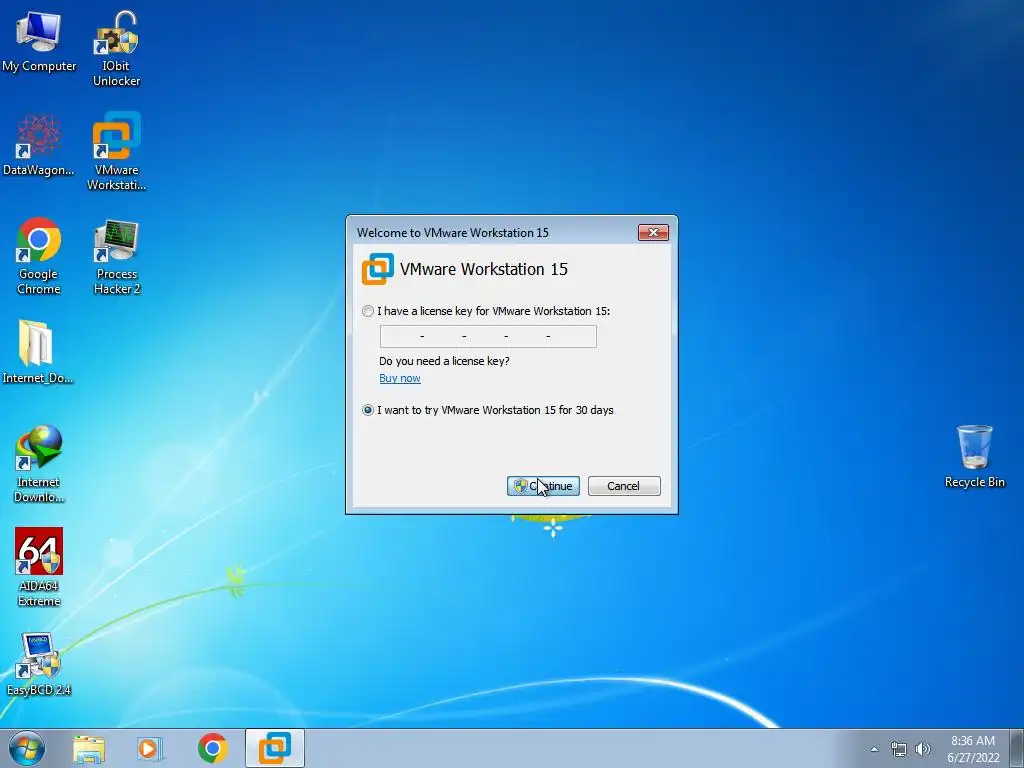1024x768 pixels.
Task: Click the Cancel button
Action: [x=624, y=486]
